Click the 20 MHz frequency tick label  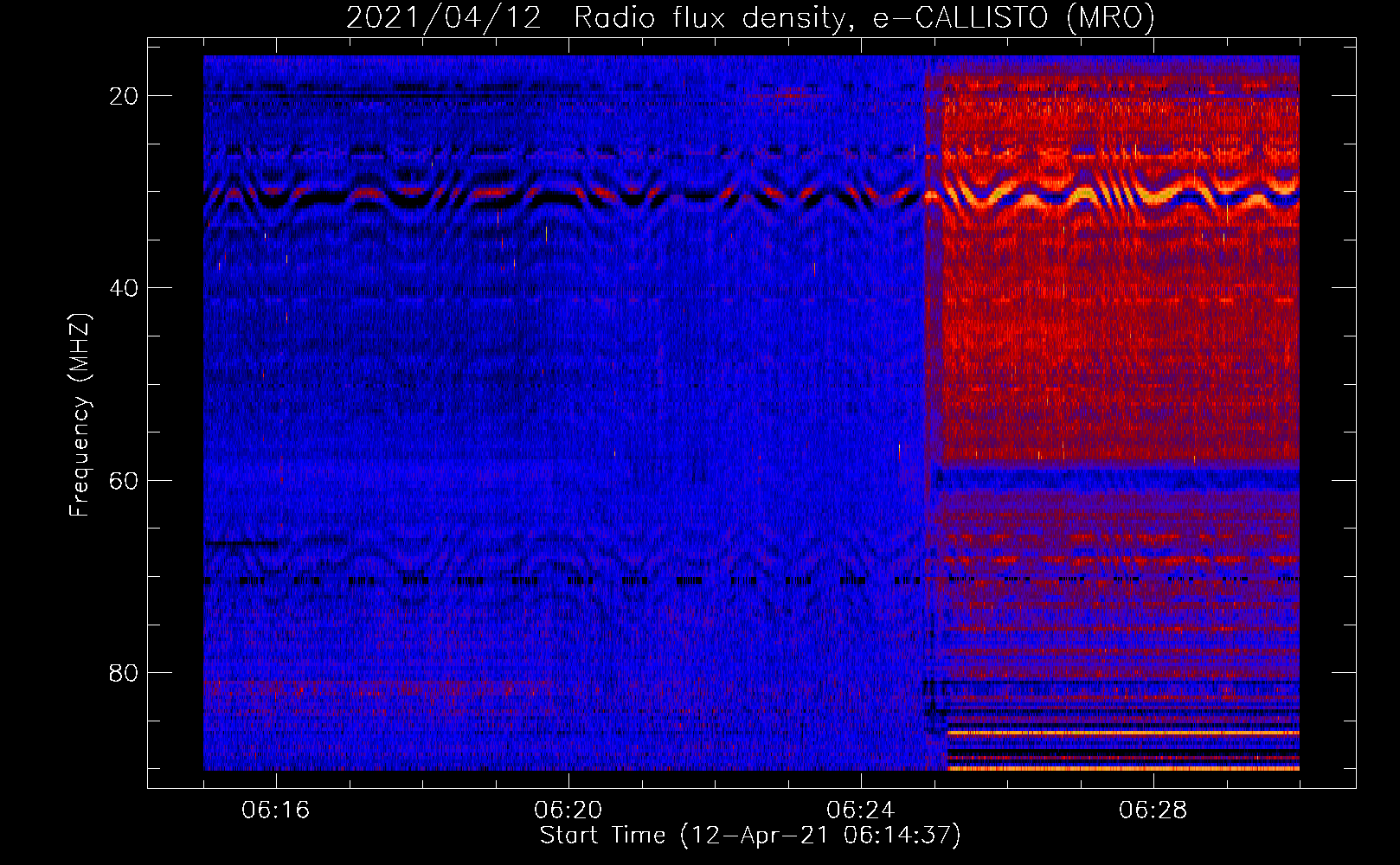(124, 96)
